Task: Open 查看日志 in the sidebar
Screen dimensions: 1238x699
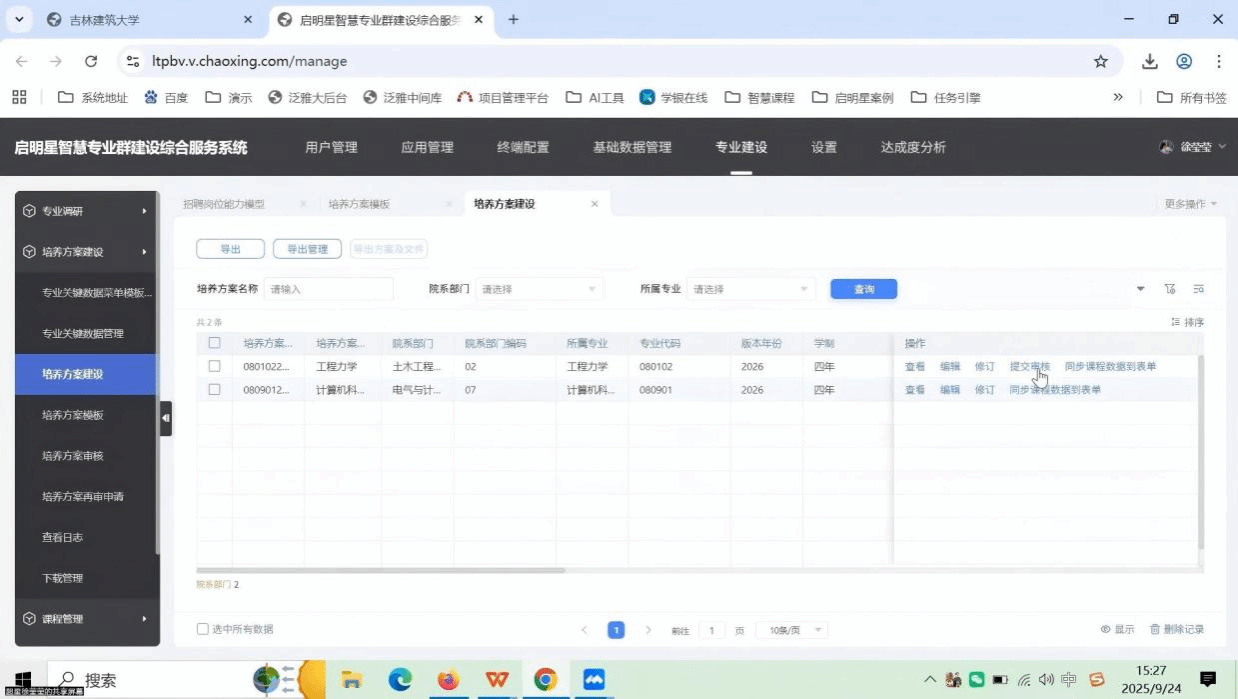Action: pyautogui.click(x=62, y=538)
